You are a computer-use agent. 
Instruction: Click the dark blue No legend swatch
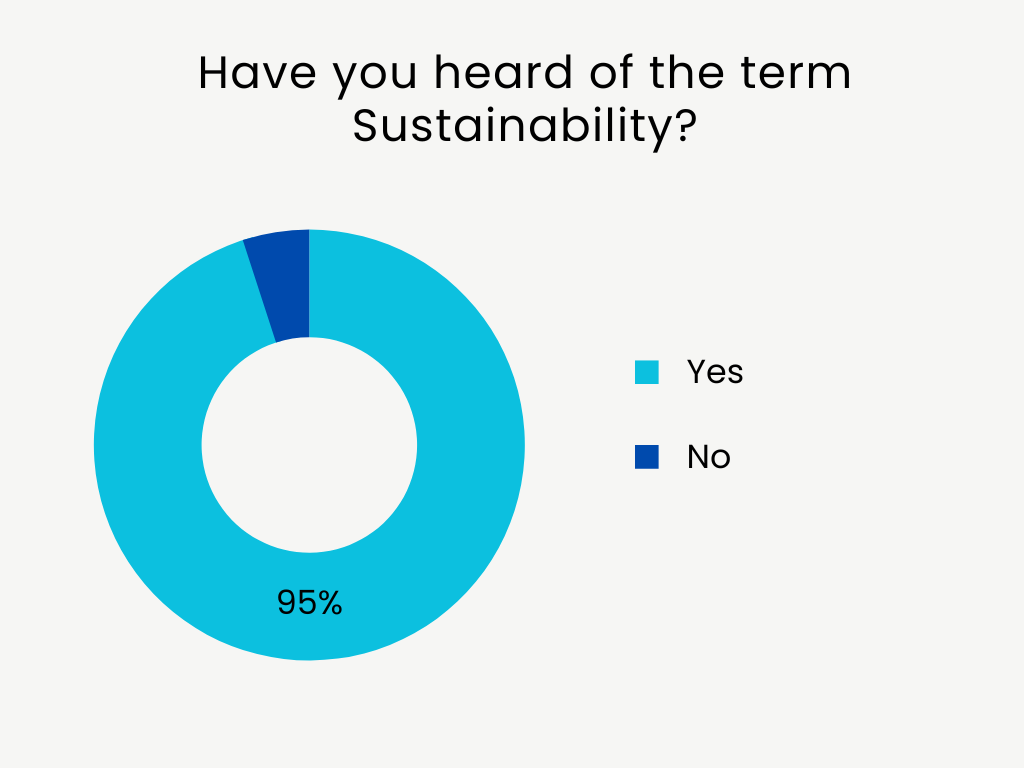(647, 457)
